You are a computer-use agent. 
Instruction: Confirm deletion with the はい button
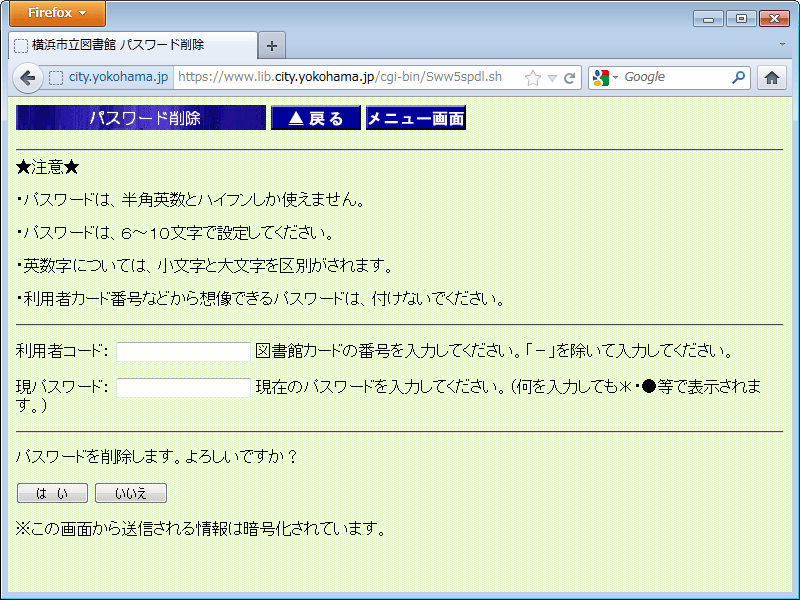coord(52,493)
